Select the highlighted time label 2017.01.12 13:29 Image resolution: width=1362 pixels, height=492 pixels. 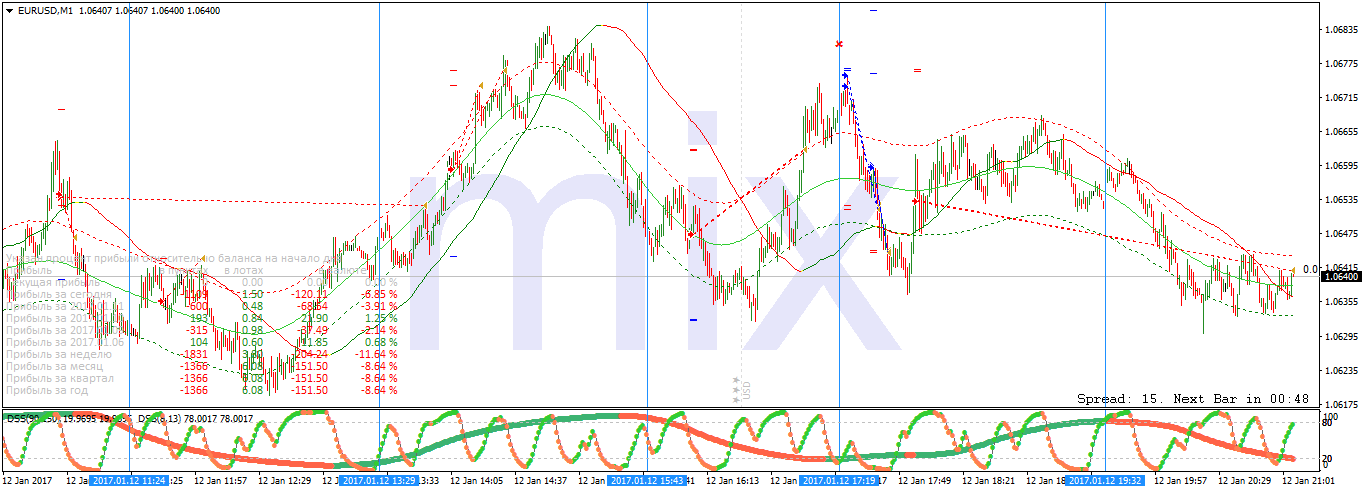[379, 481]
